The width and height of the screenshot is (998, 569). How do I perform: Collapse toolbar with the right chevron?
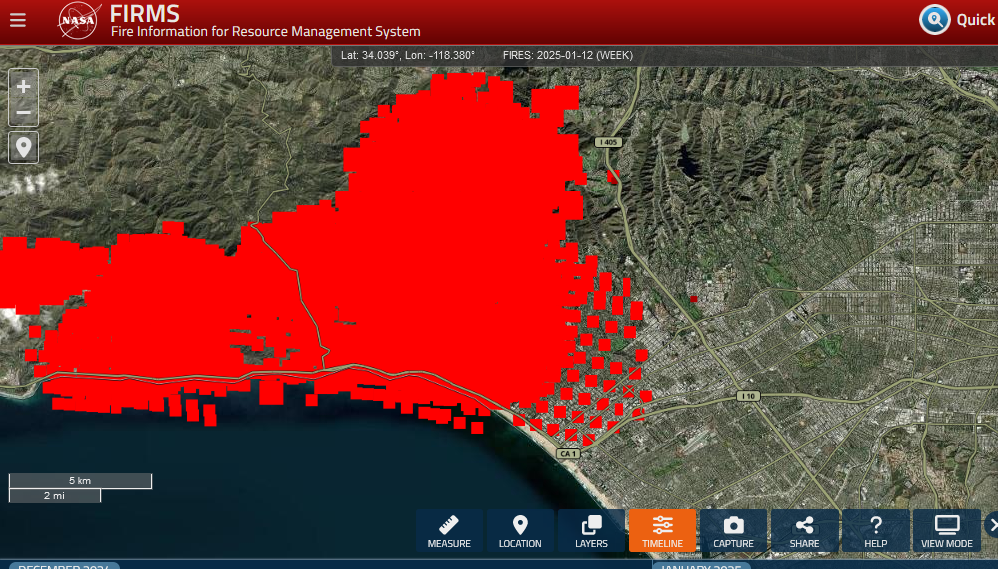[992, 525]
